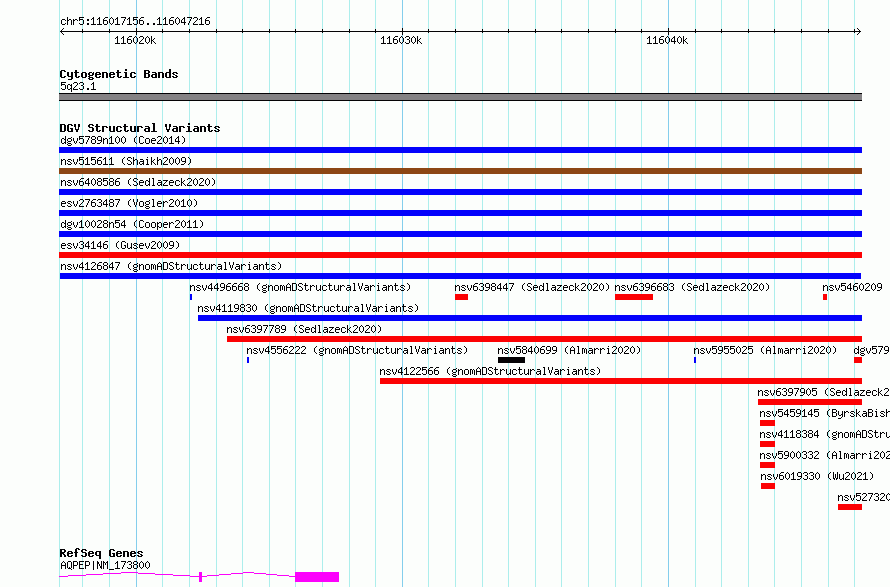Image resolution: width=890 pixels, height=587 pixels.
Task: Select the gray 5q23.1 cytogenetic band bar
Action: pyautogui.click(x=460, y=97)
